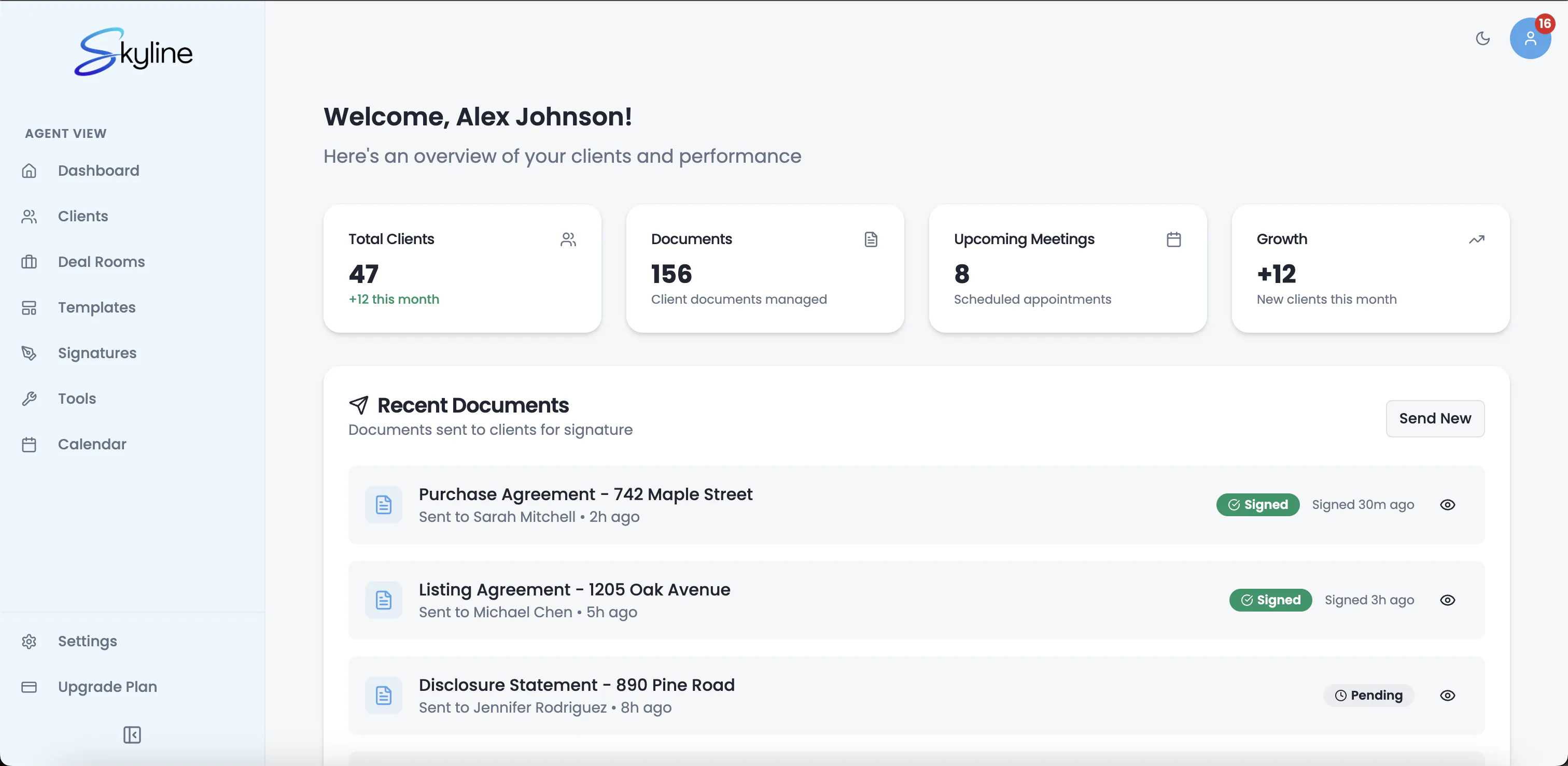Click the Deal Rooms briefcase icon
This screenshot has height=766, width=1568.
point(29,262)
